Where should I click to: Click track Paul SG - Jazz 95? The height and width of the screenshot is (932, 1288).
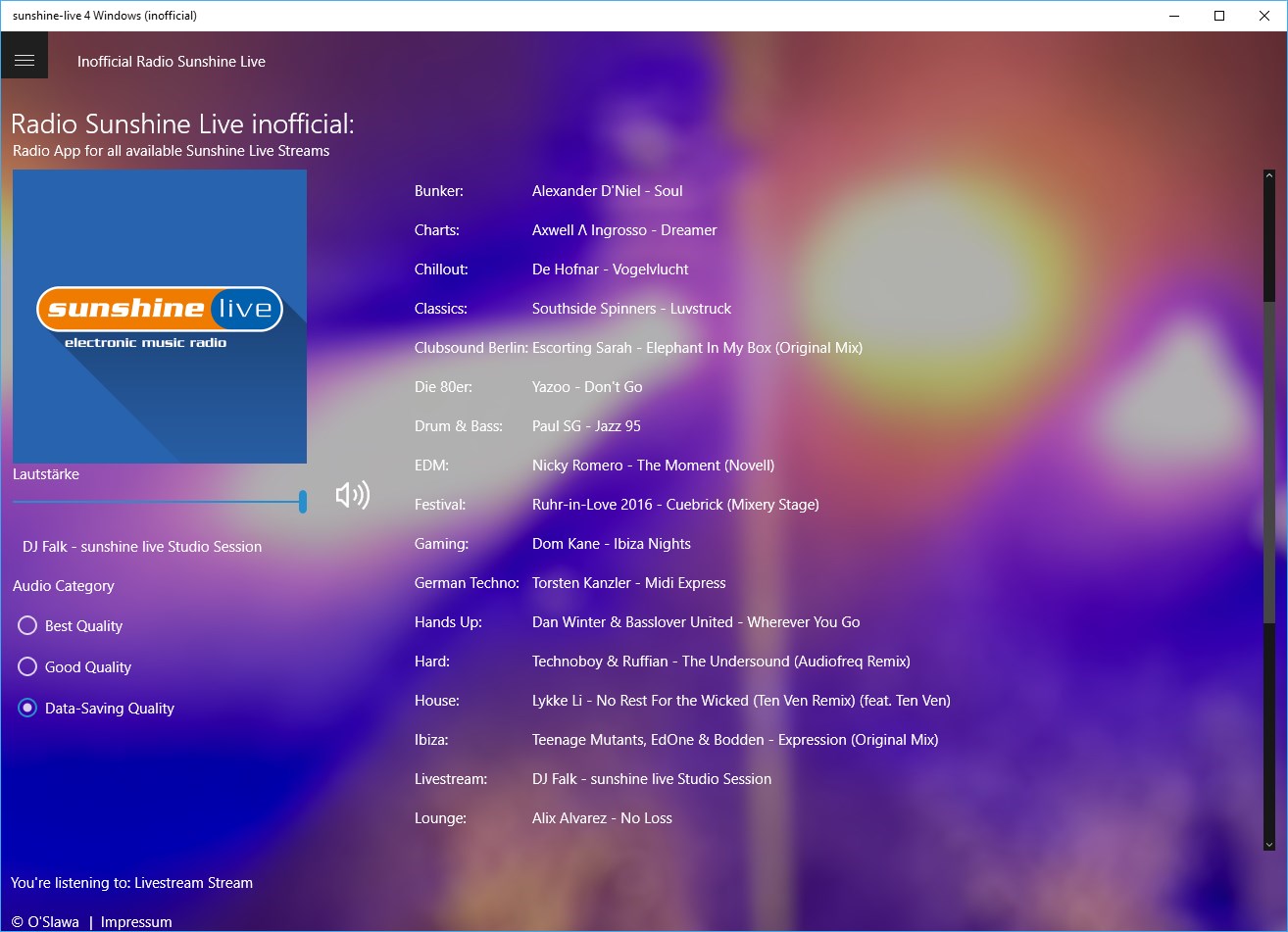(x=586, y=426)
